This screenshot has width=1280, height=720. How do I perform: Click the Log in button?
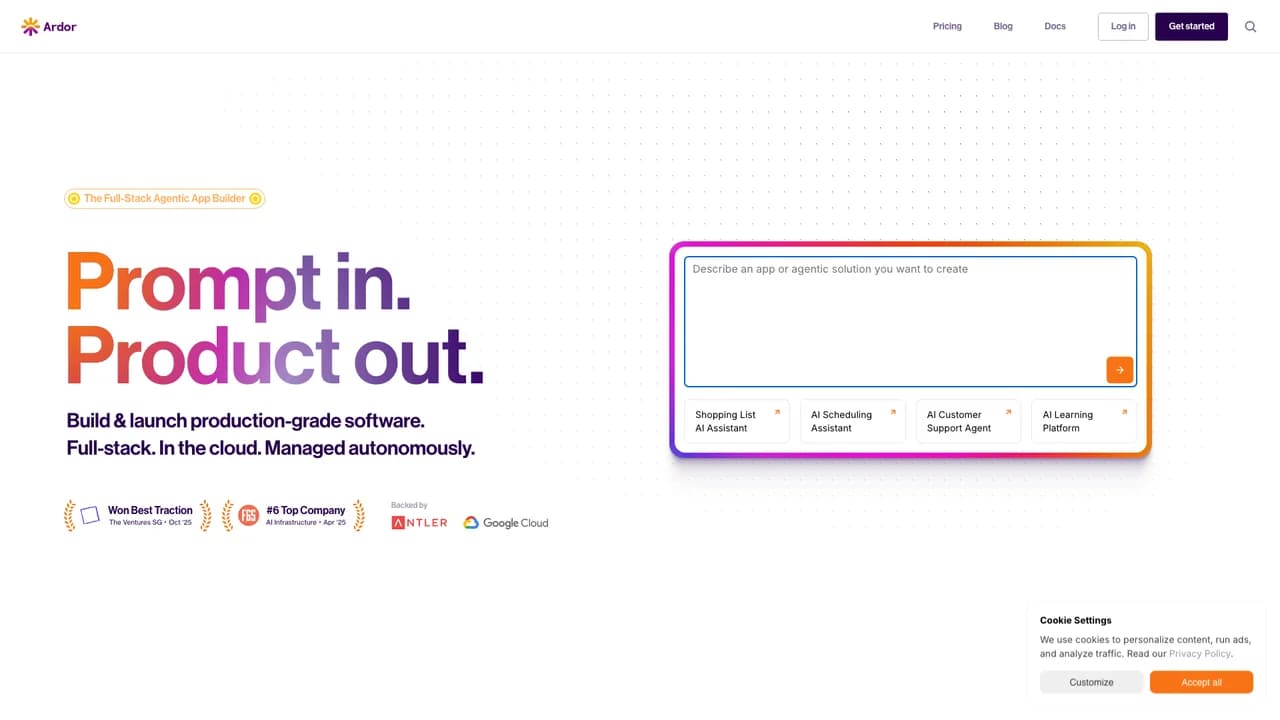(x=1123, y=27)
